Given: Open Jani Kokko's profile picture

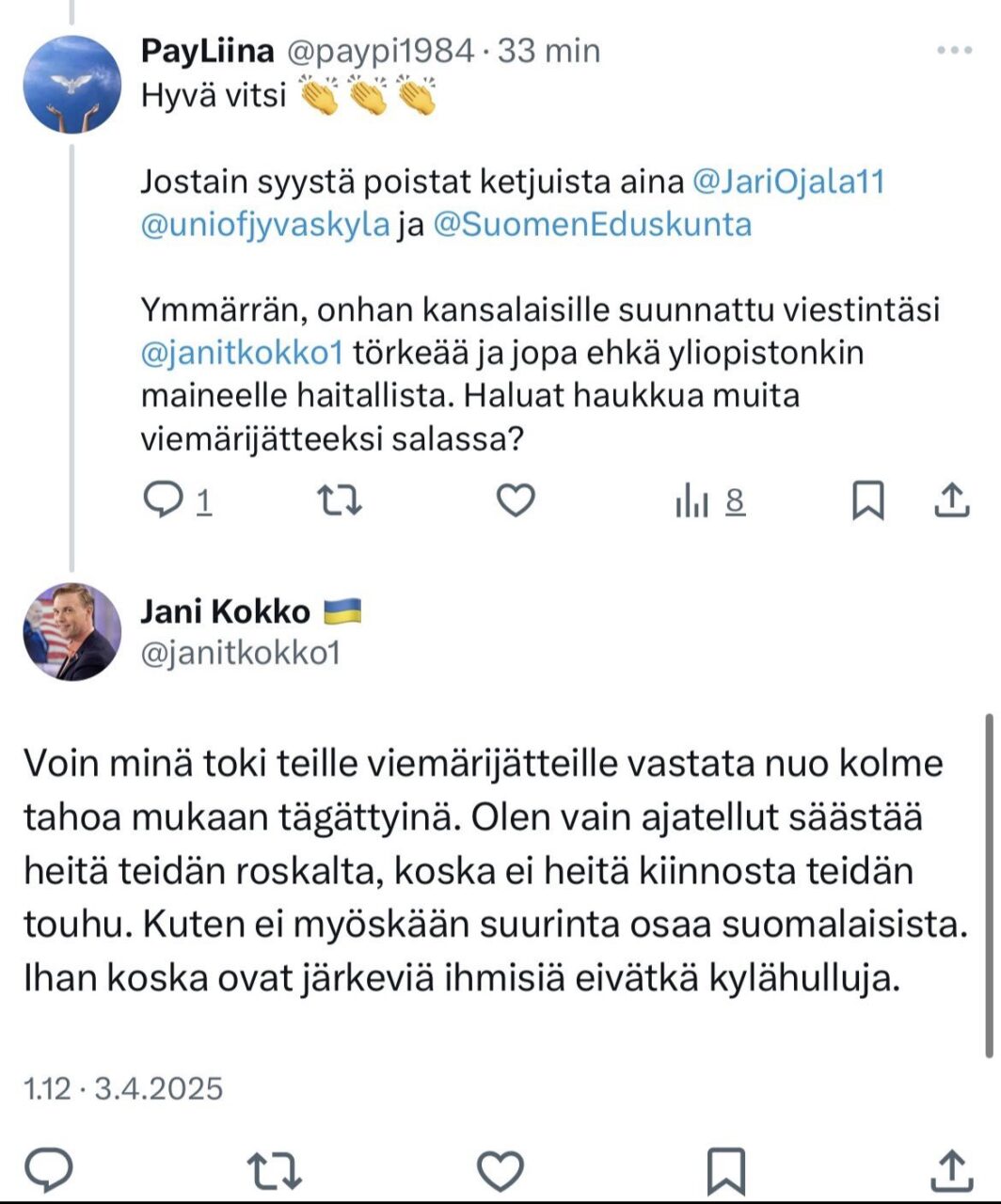Looking at the screenshot, I should [x=72, y=631].
